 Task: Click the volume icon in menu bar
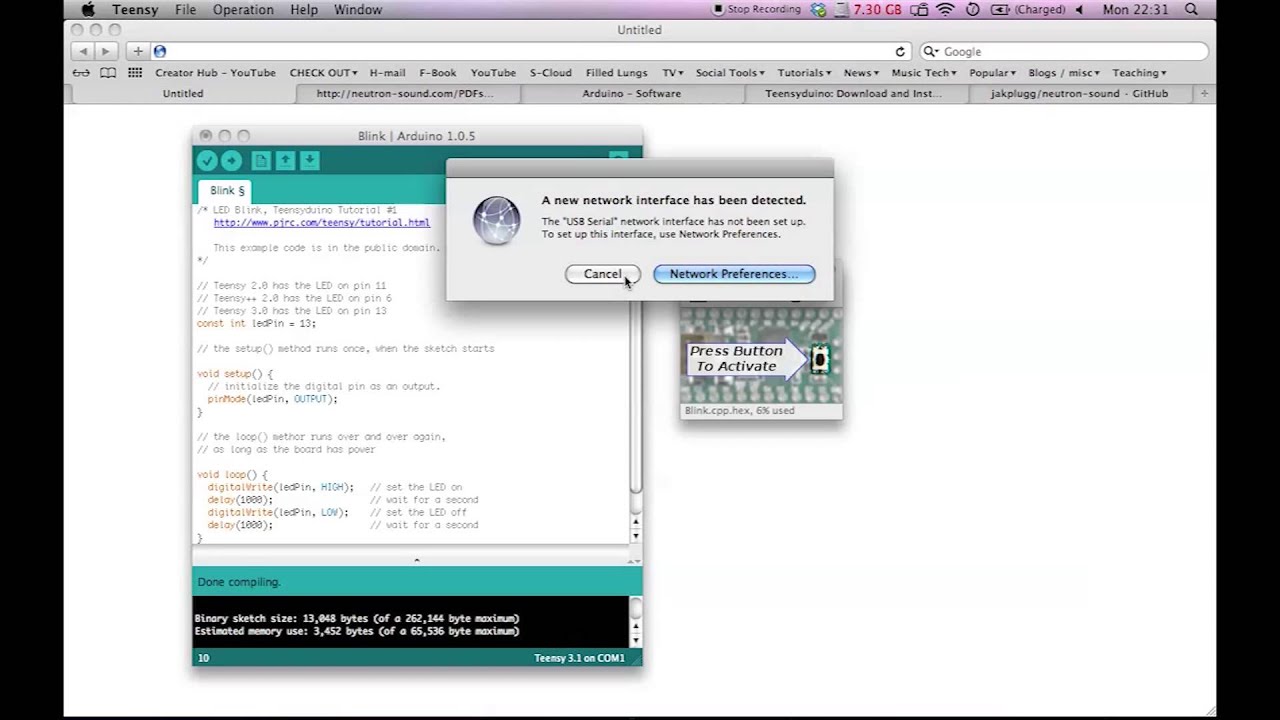tap(1081, 9)
